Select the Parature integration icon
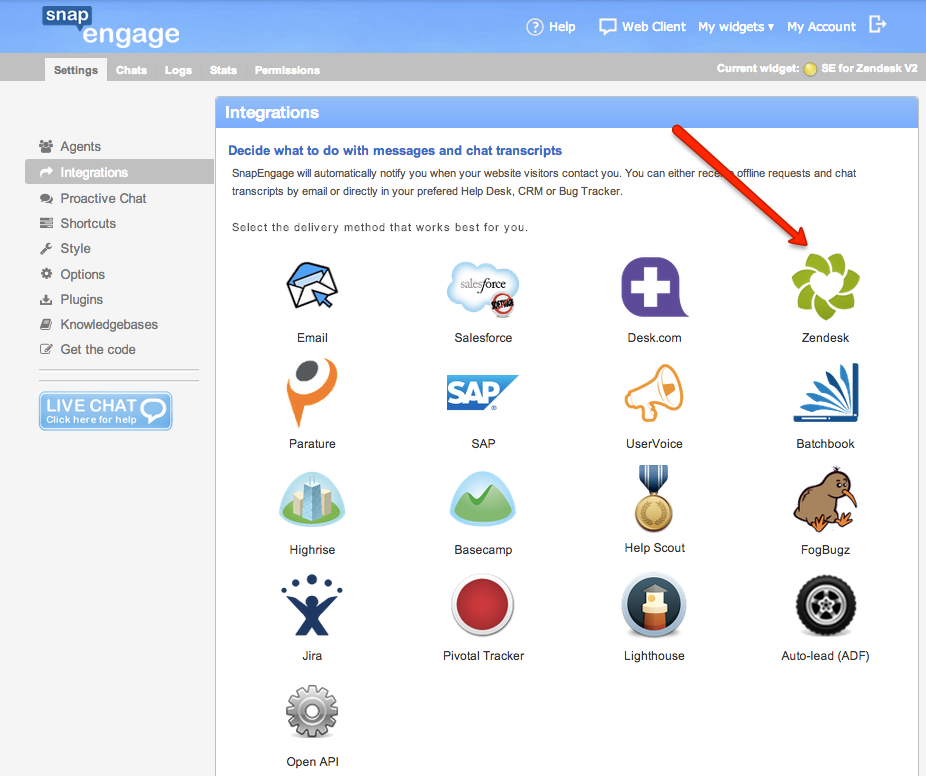 (311, 392)
